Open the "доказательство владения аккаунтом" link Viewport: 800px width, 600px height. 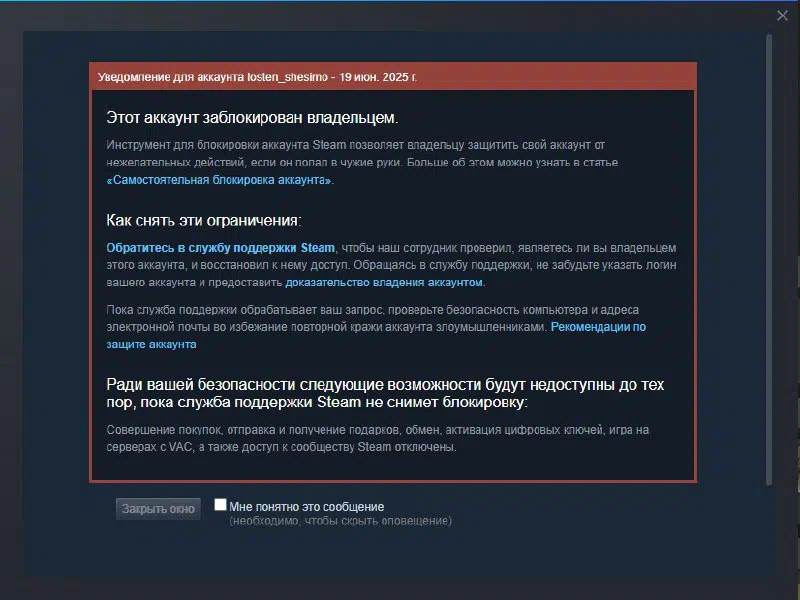(384, 282)
